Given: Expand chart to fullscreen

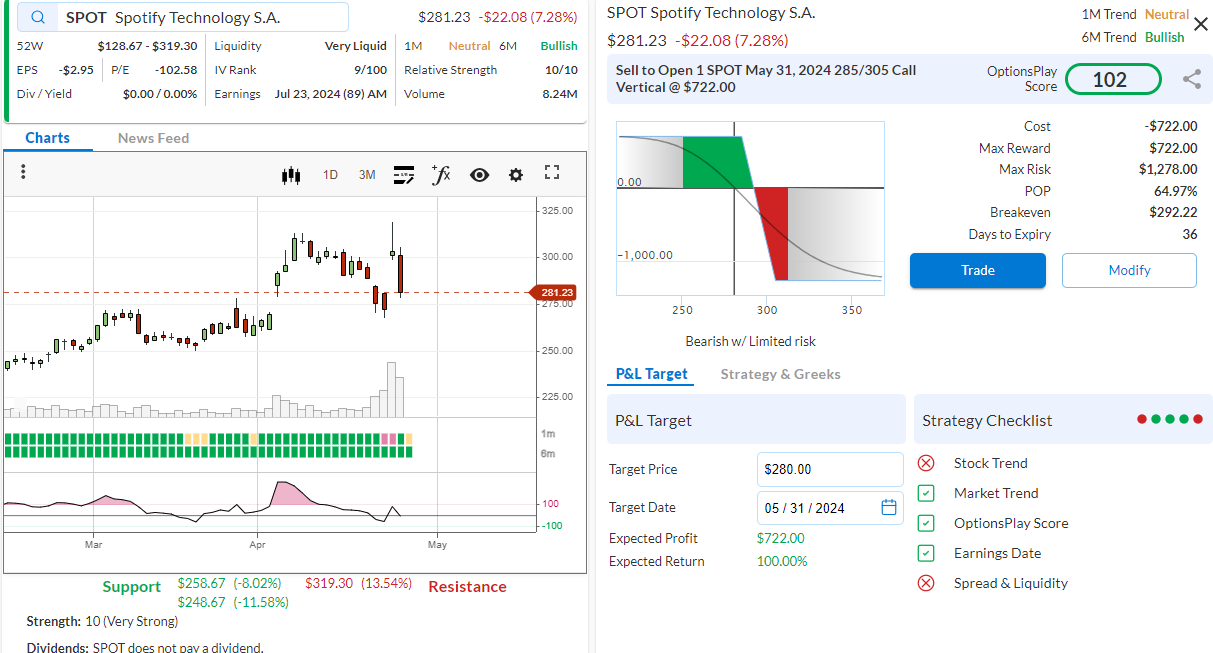Looking at the screenshot, I should 552,173.
